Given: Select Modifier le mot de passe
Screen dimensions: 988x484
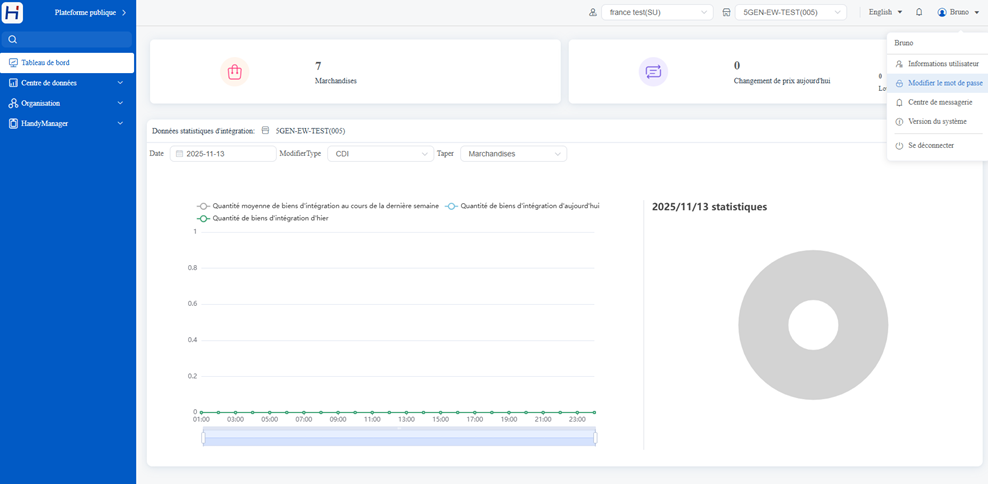Looking at the screenshot, I should coord(937,83).
